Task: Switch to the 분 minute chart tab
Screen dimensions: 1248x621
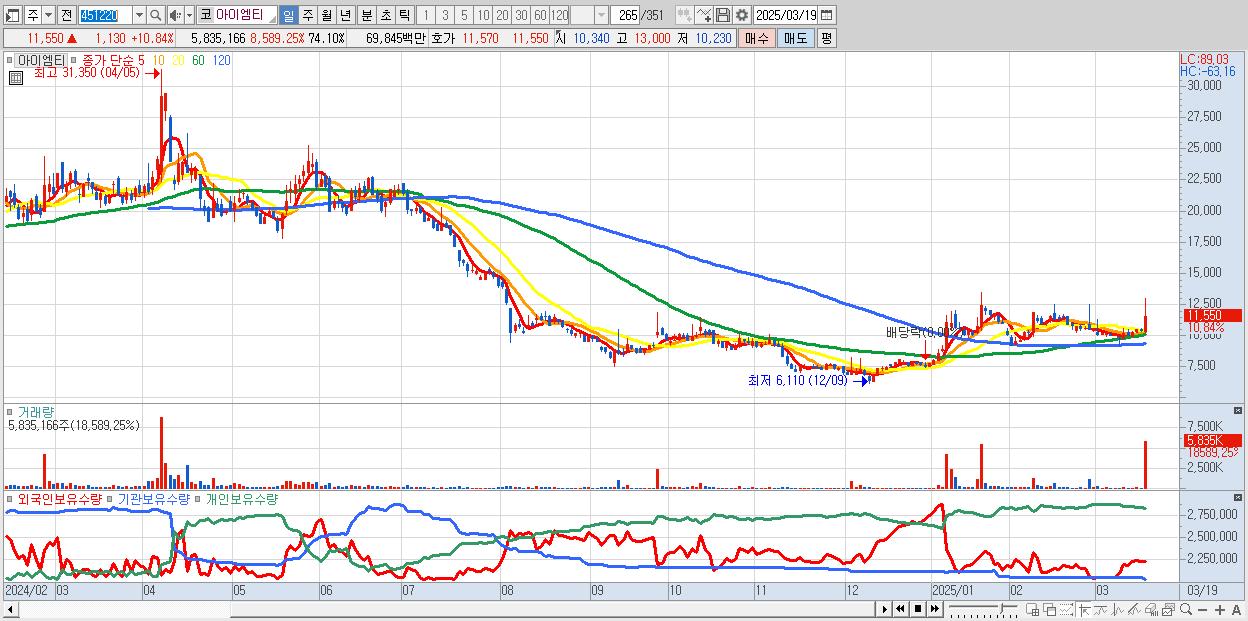Action: coord(366,15)
